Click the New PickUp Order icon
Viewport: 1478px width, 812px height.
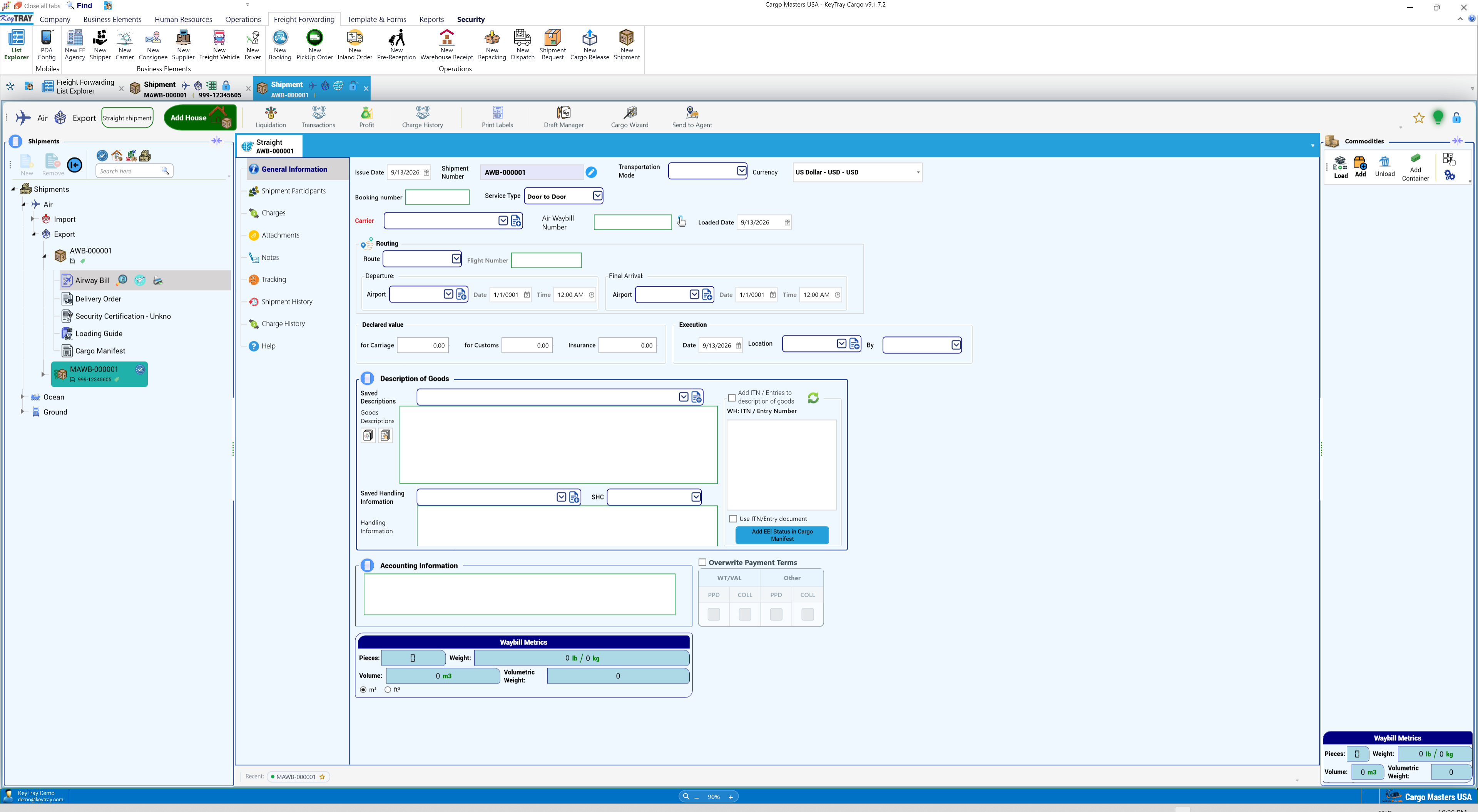click(314, 45)
